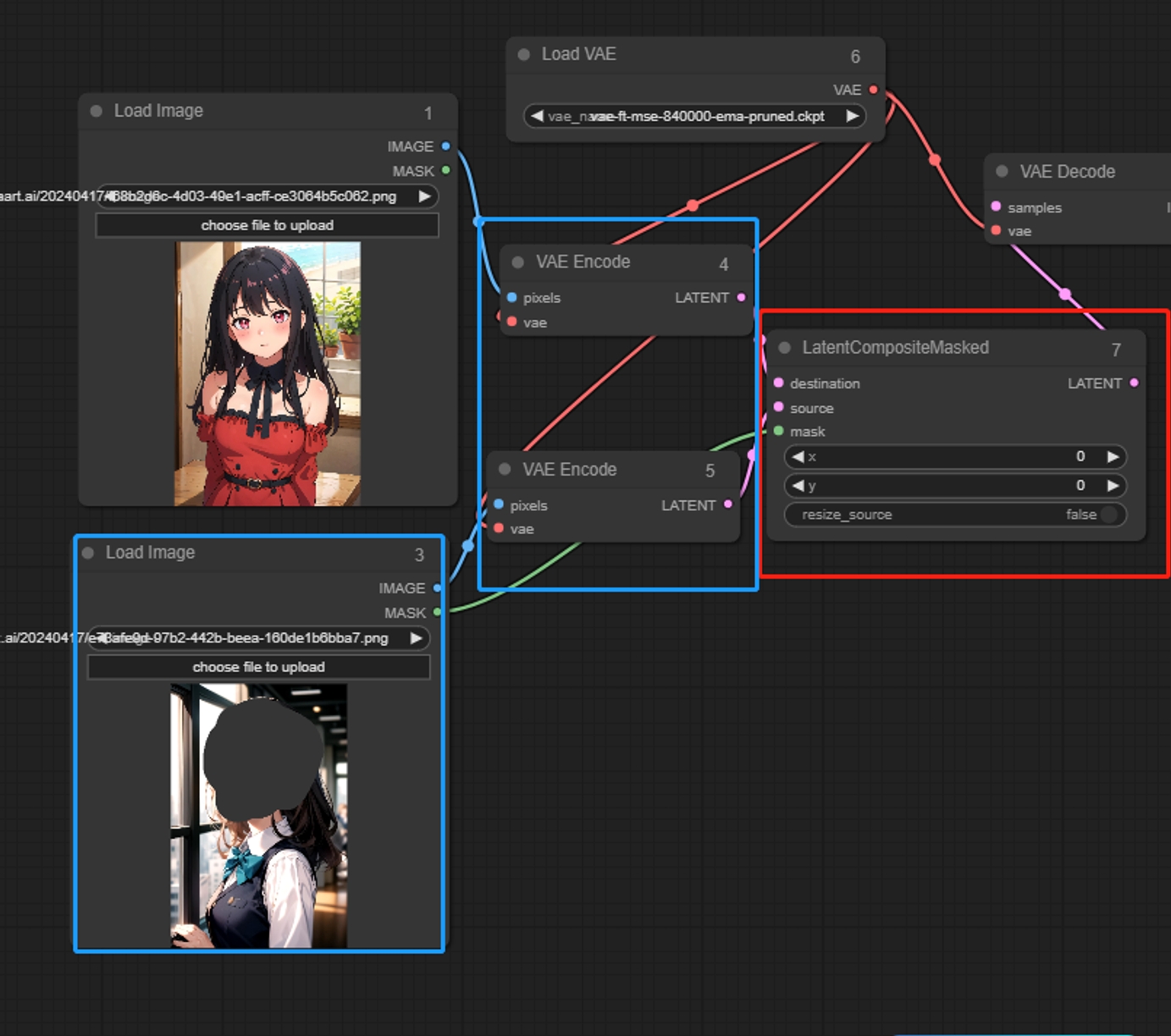1171x1036 pixels.
Task: Click the collapse dot on LatentCompositeMasked node
Action: tap(785, 348)
